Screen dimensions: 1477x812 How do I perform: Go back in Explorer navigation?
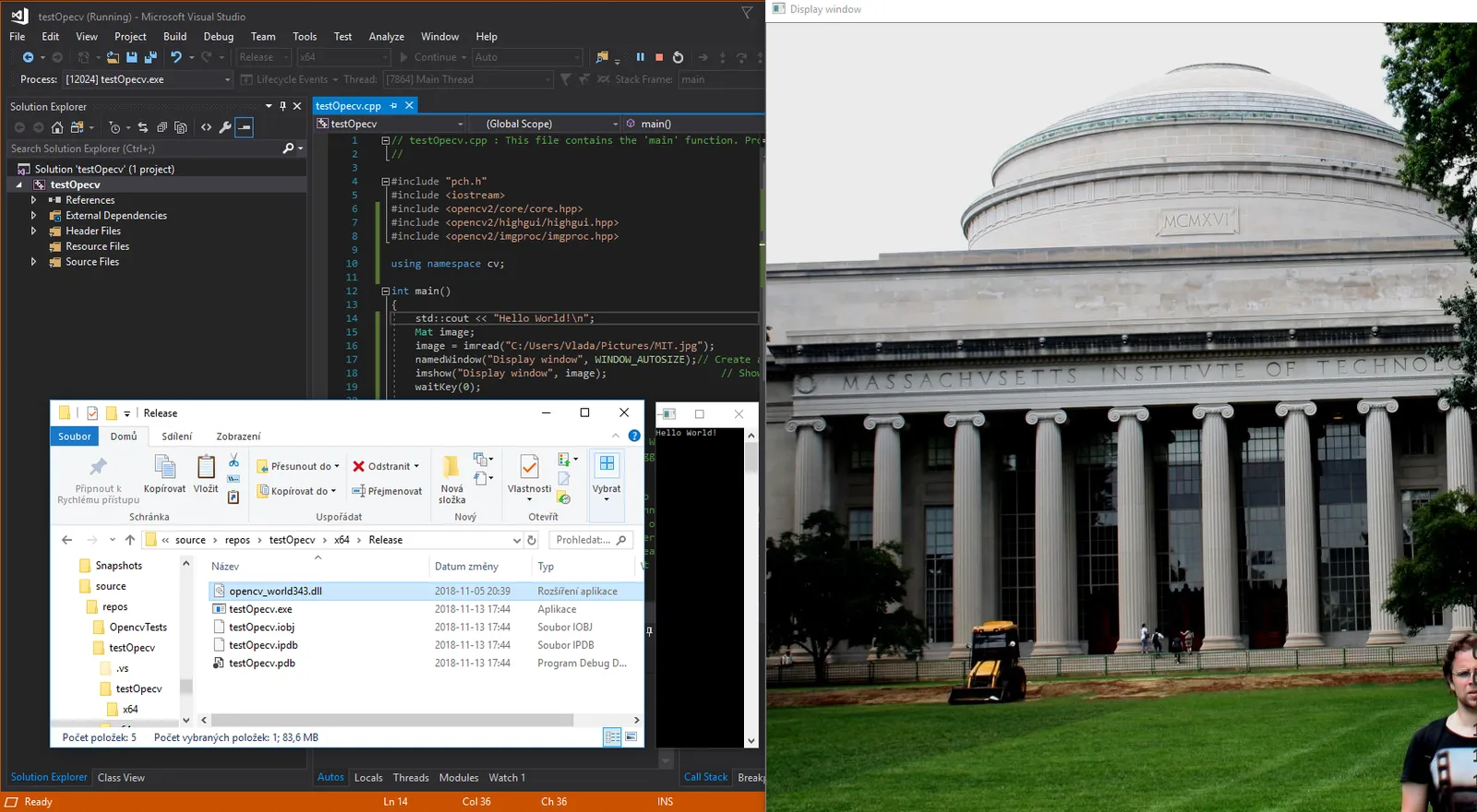tap(66, 540)
